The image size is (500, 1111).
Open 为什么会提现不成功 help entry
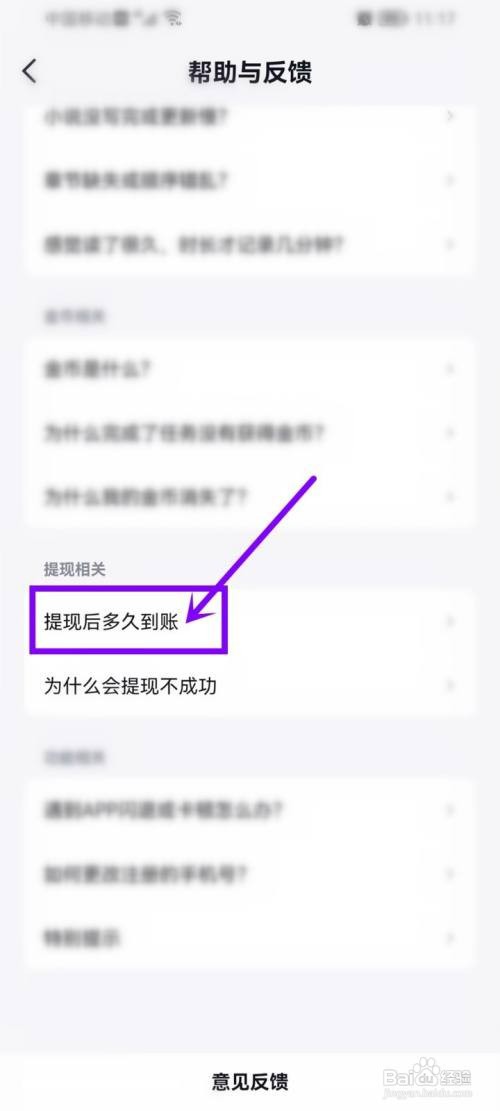point(250,686)
